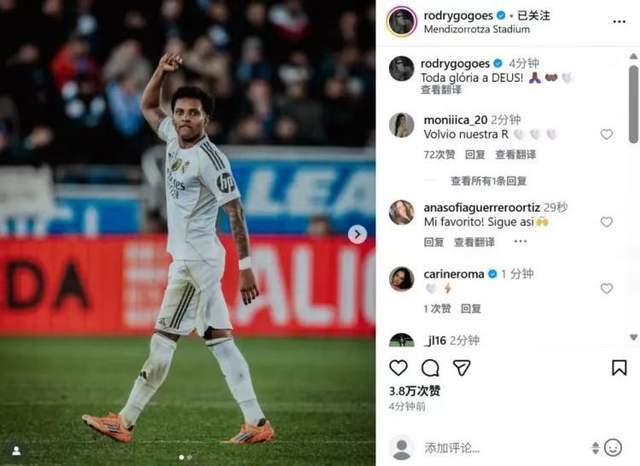Open options dots under anasofiaguerreroortiz comment
640x466 pixels.
(x=520, y=242)
